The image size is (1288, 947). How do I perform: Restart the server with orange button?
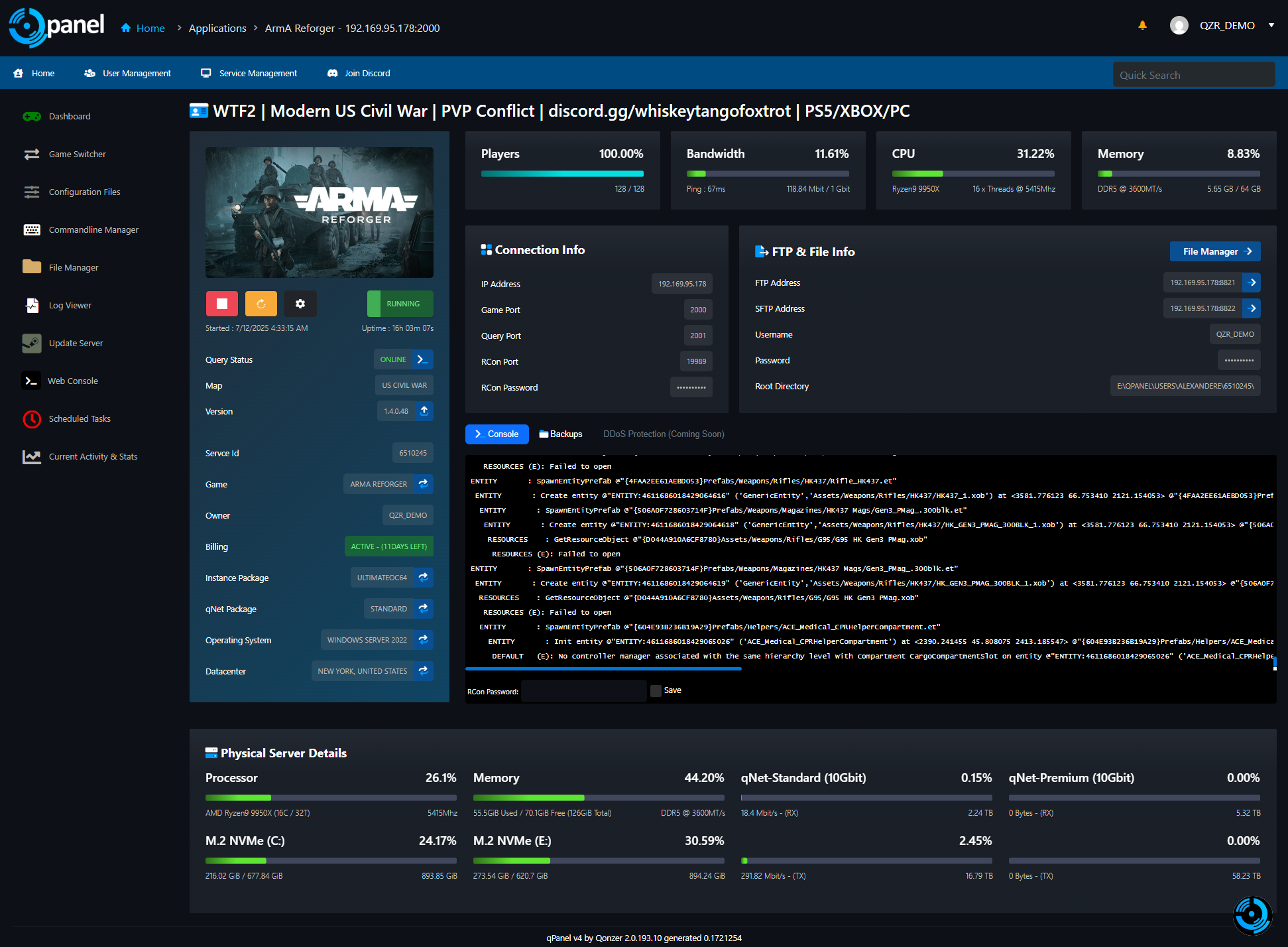[x=261, y=304]
